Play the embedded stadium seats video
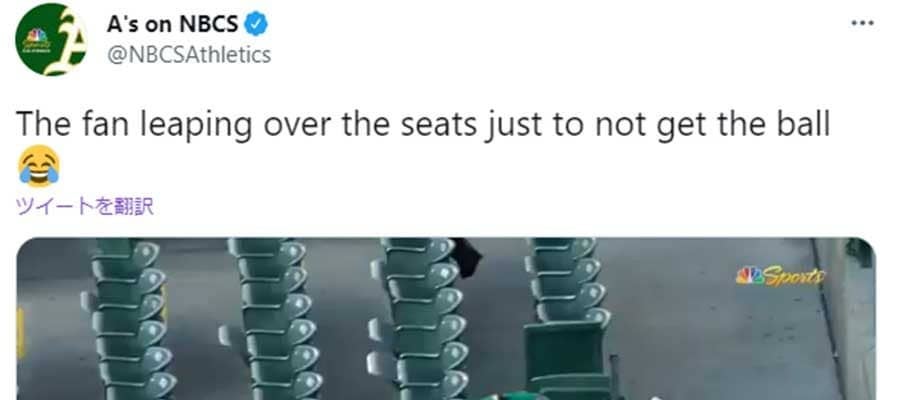This screenshot has width=900, height=400. [x=445, y=319]
